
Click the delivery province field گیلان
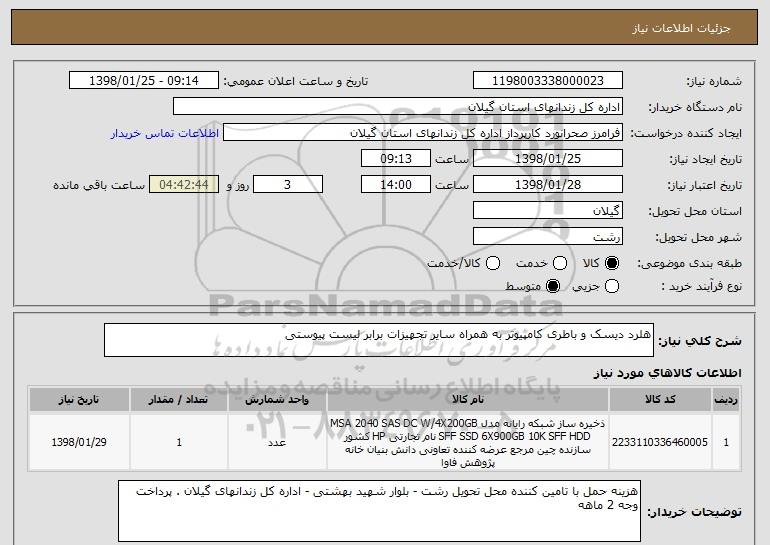(548, 211)
